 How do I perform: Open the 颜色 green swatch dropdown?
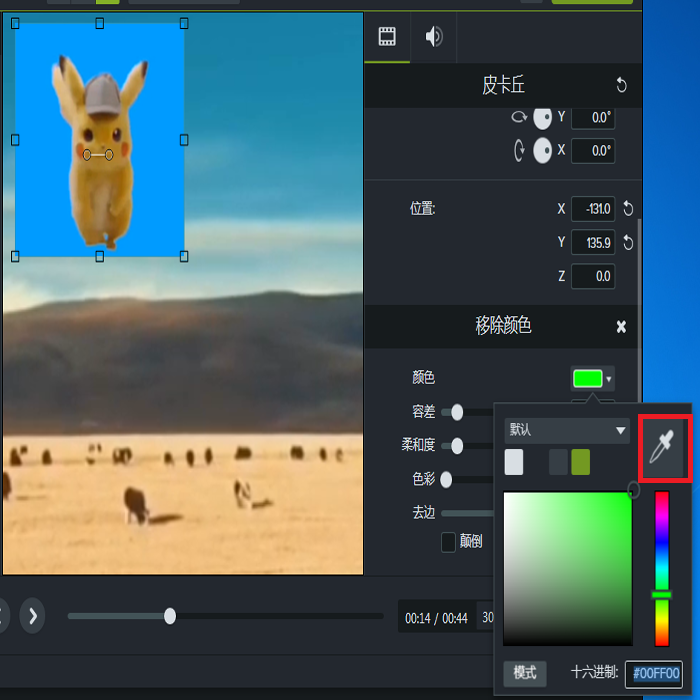(593, 379)
